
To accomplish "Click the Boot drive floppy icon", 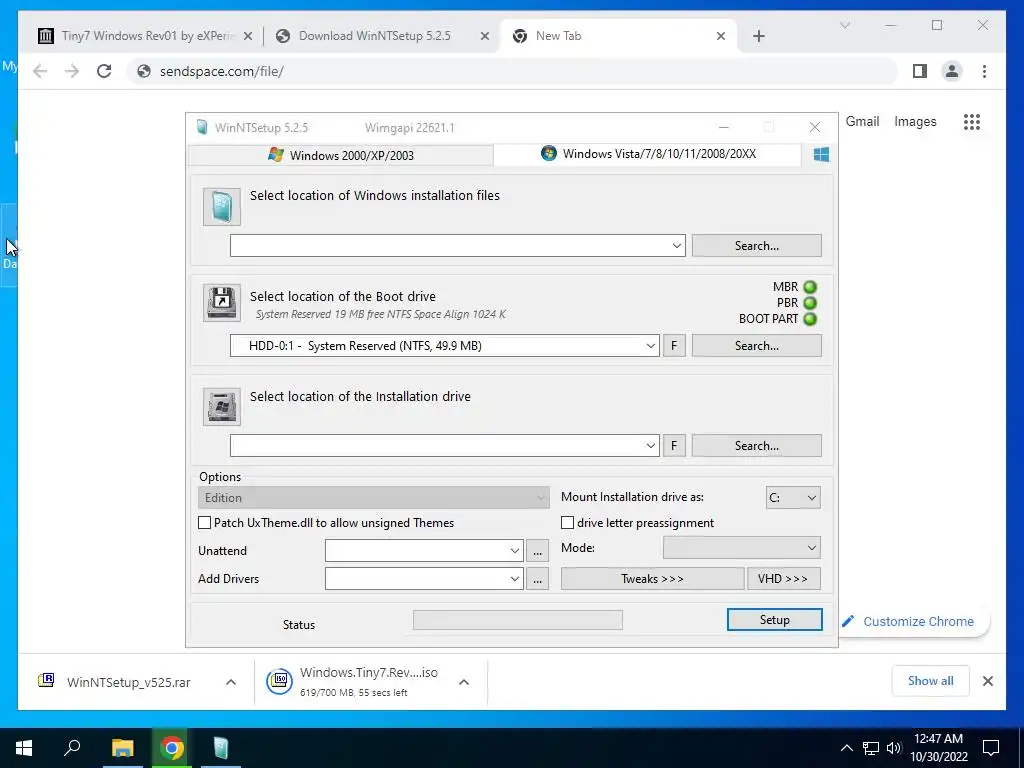I will 221,303.
